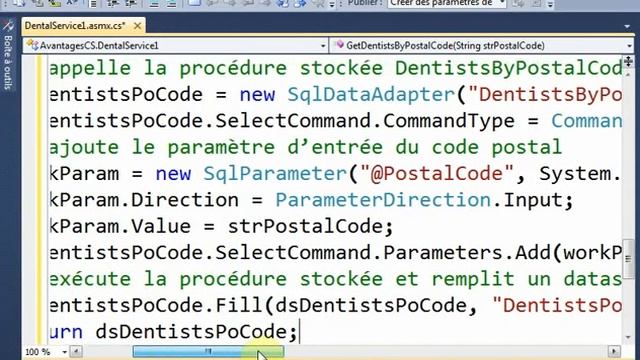Click the horizontal scrollbar right arrow
Viewport: 640px width, 360px height.
click(614, 351)
